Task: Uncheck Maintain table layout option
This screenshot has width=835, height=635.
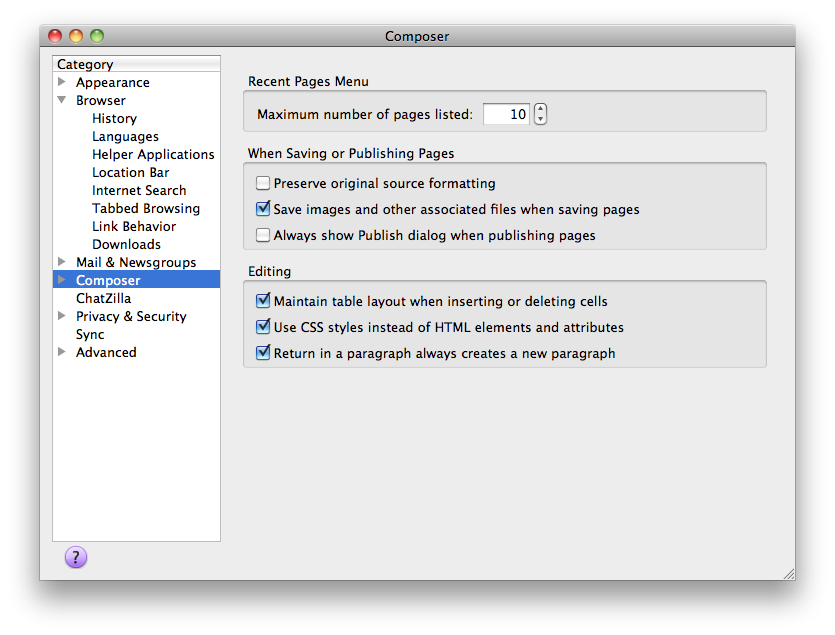Action: pyautogui.click(x=263, y=301)
